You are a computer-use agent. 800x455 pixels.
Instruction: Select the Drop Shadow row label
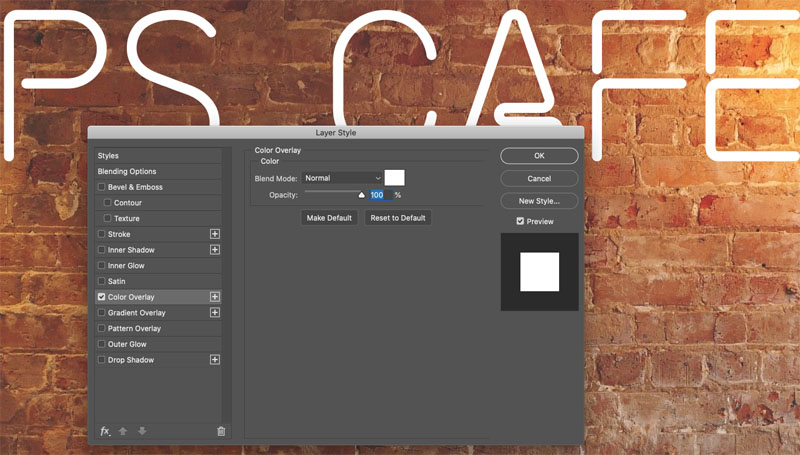click(131, 360)
